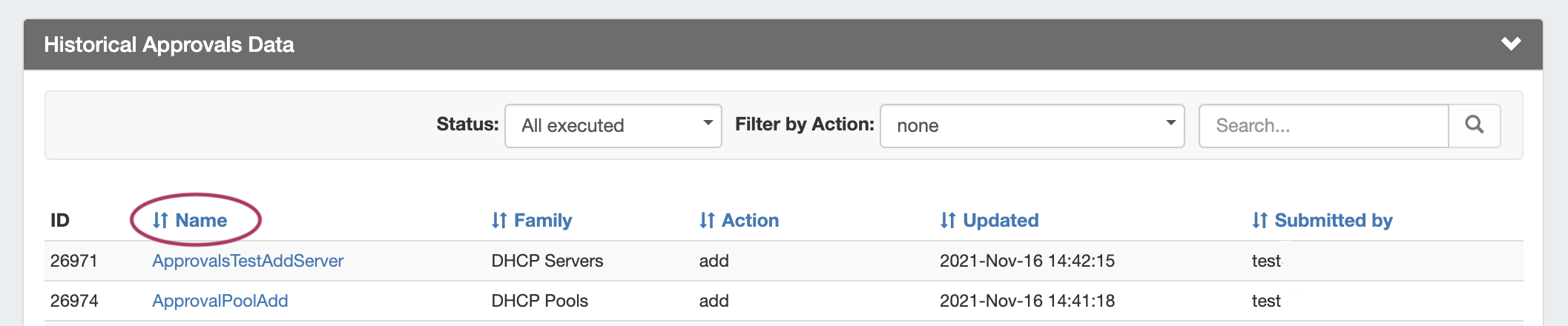Click the DHCP Servers family cell

pyautogui.click(x=547, y=261)
